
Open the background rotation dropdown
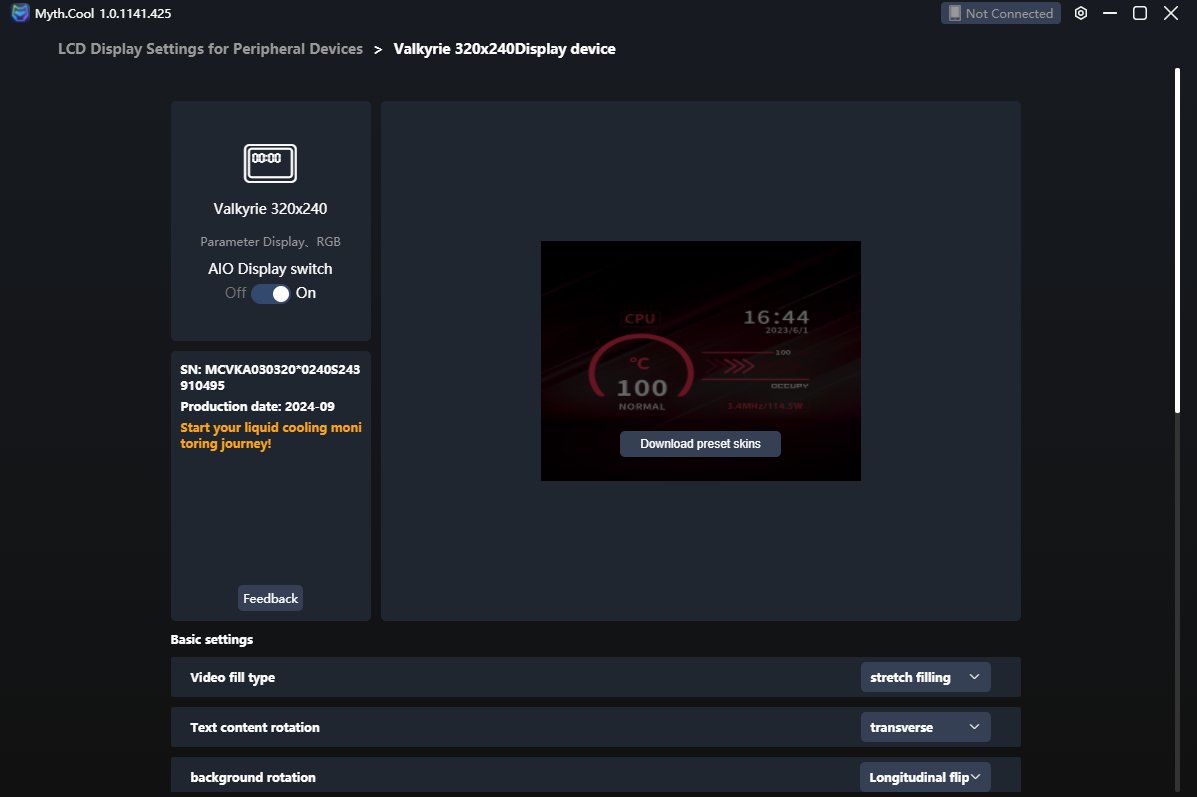[925, 777]
